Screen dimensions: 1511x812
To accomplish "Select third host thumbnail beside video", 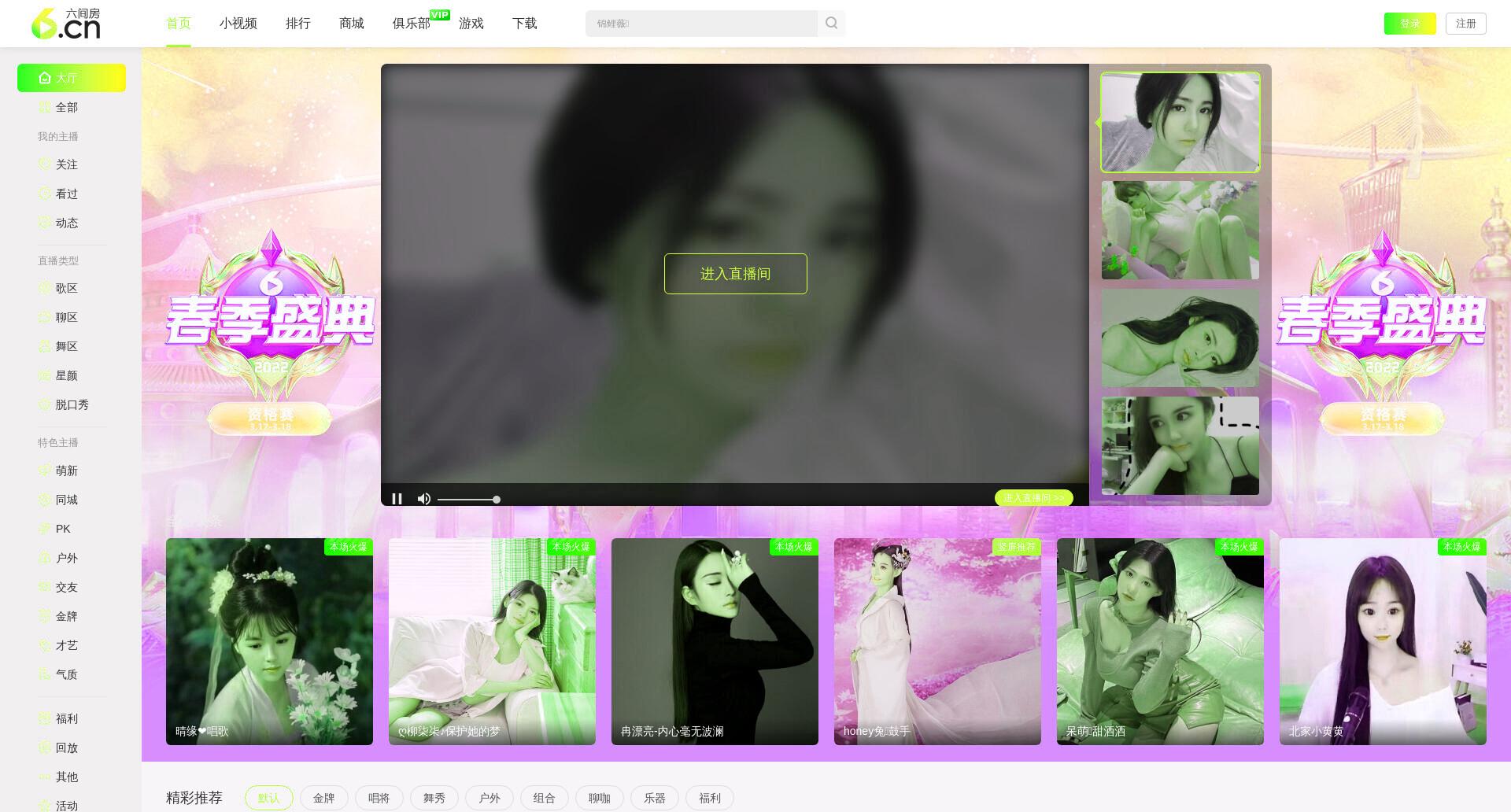I will [x=1180, y=338].
